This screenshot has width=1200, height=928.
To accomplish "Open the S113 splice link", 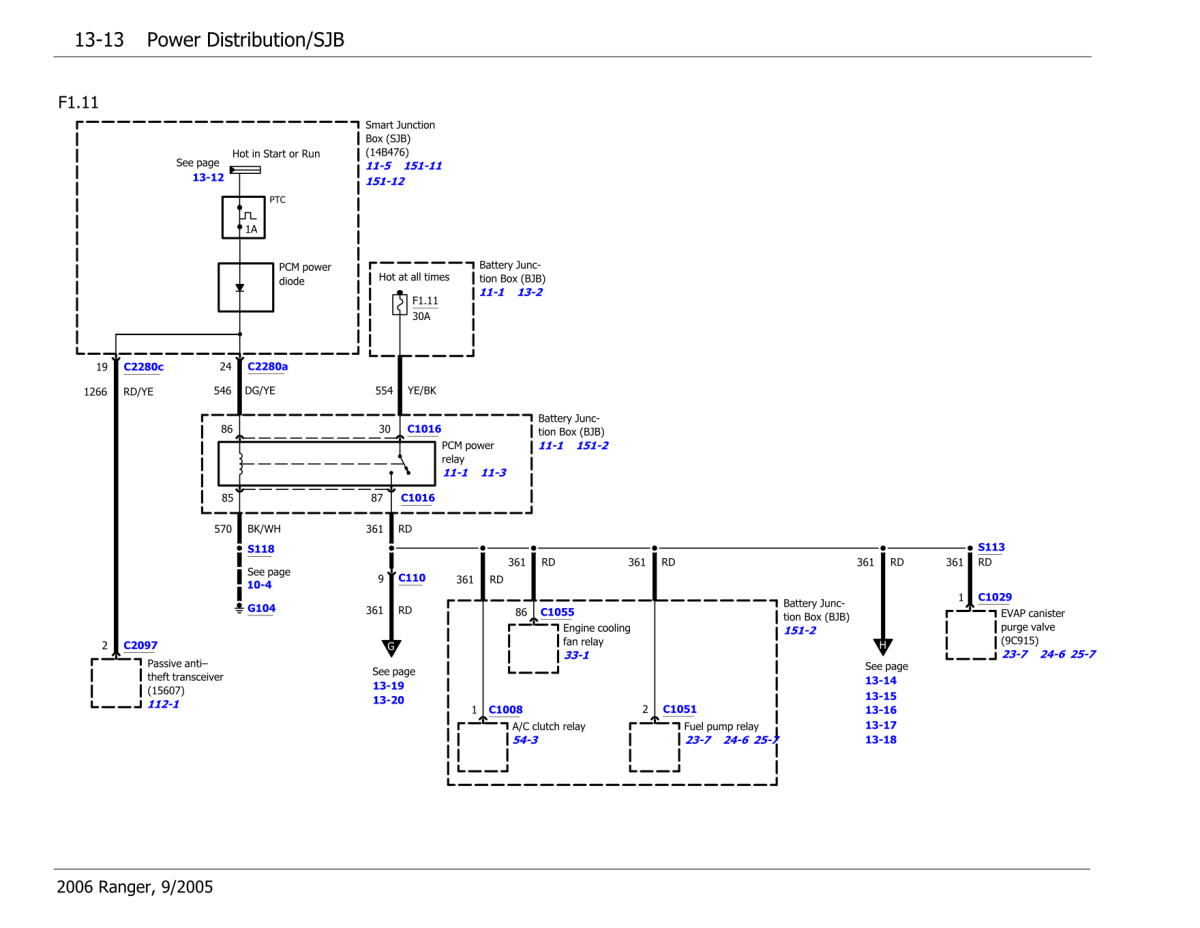I will click(991, 547).
